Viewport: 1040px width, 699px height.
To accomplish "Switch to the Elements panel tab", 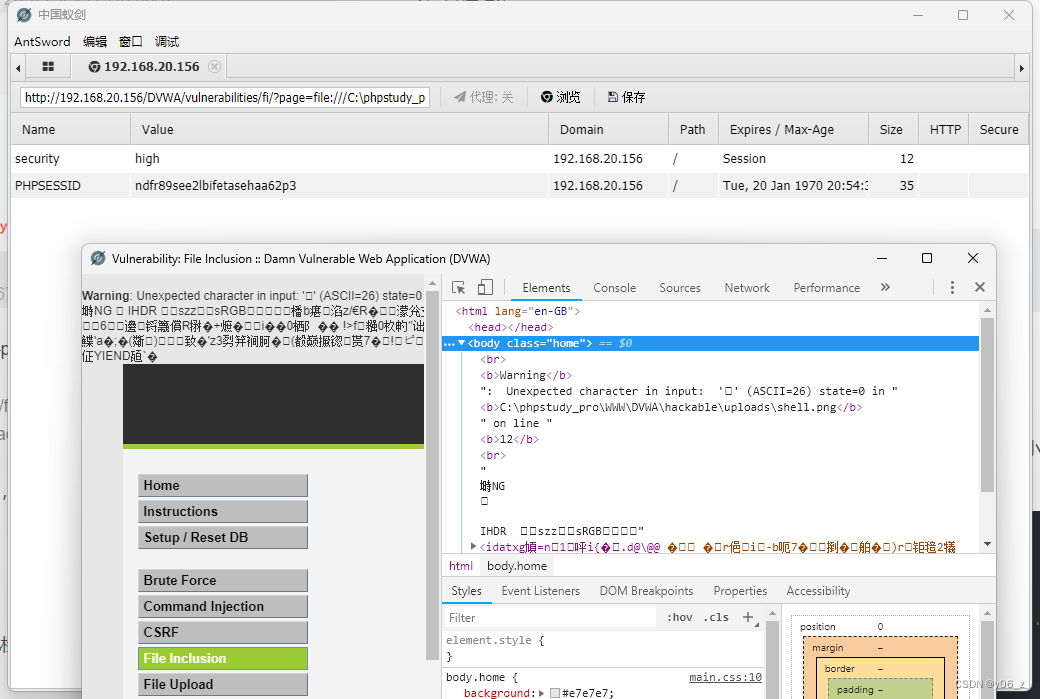I will tap(546, 288).
